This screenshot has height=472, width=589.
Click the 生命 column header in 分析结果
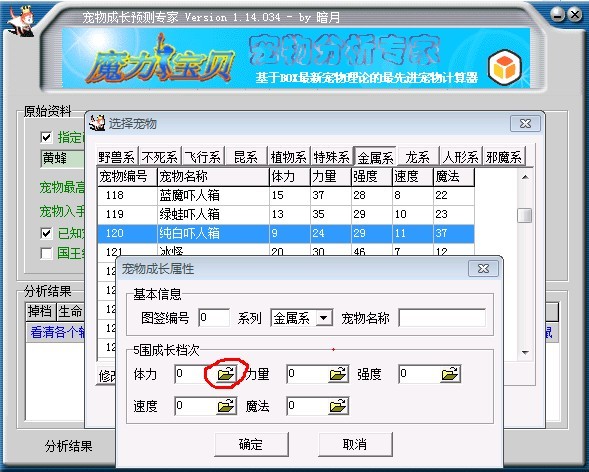(x=70, y=311)
